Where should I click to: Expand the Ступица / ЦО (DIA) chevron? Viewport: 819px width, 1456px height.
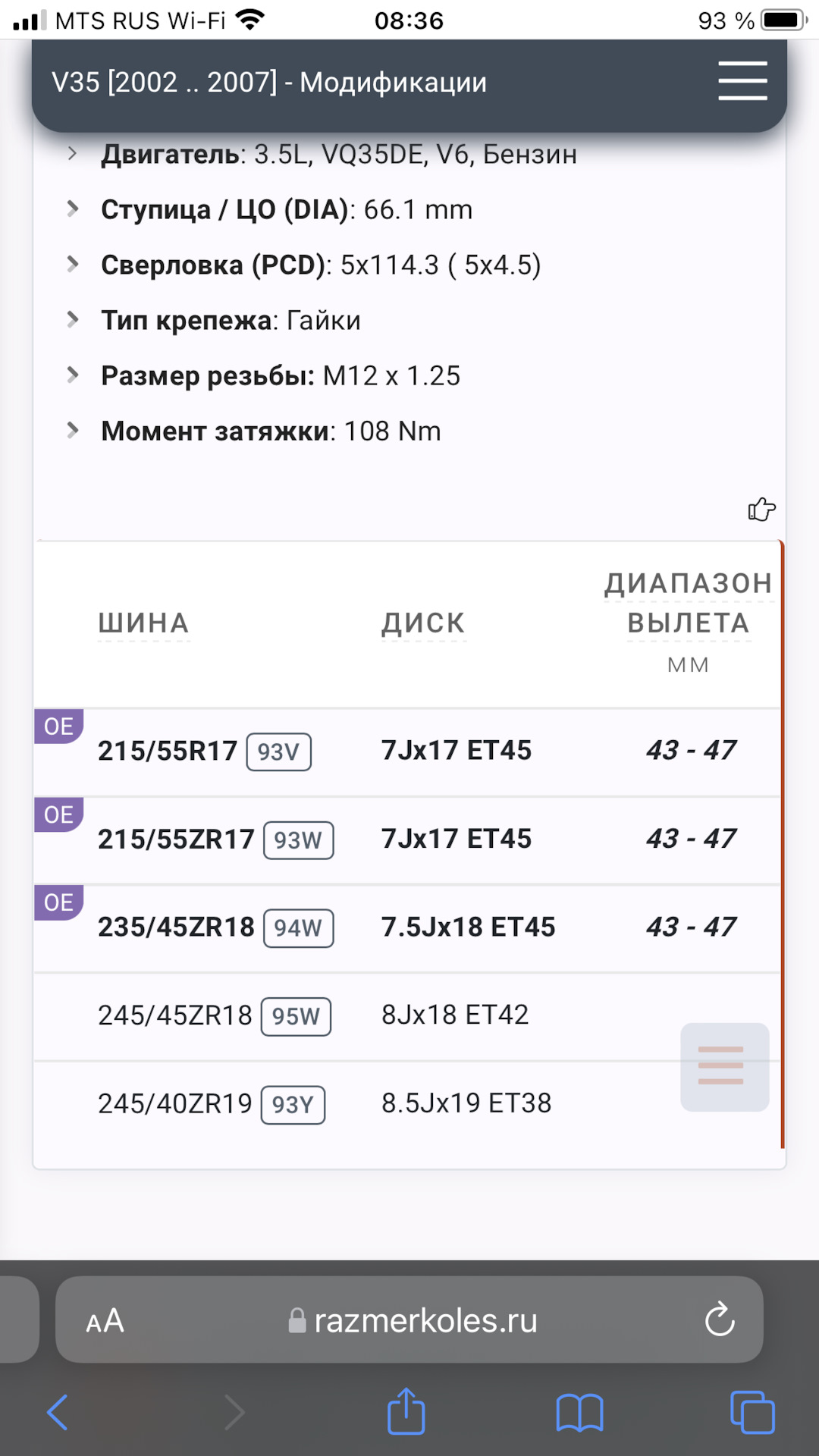click(x=73, y=209)
